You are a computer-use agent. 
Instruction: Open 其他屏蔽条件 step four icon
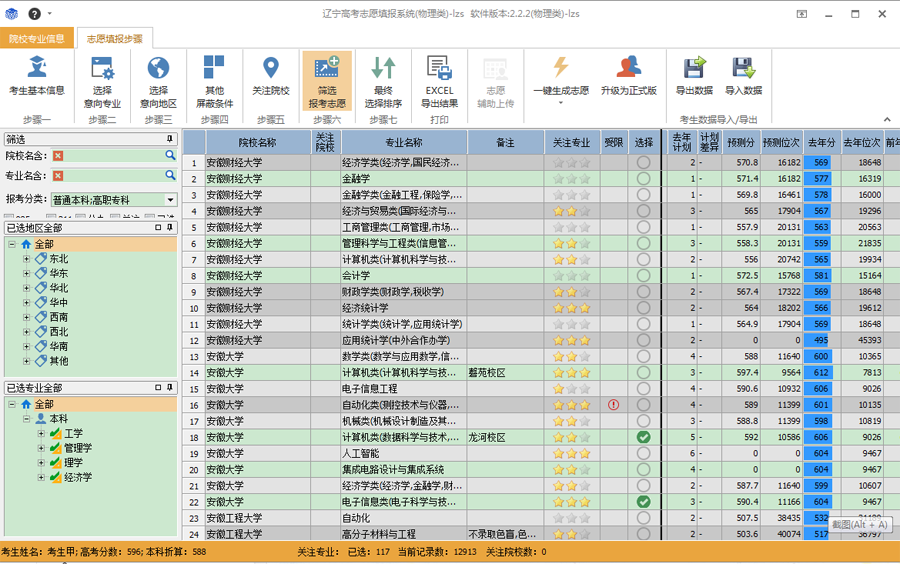coord(214,67)
